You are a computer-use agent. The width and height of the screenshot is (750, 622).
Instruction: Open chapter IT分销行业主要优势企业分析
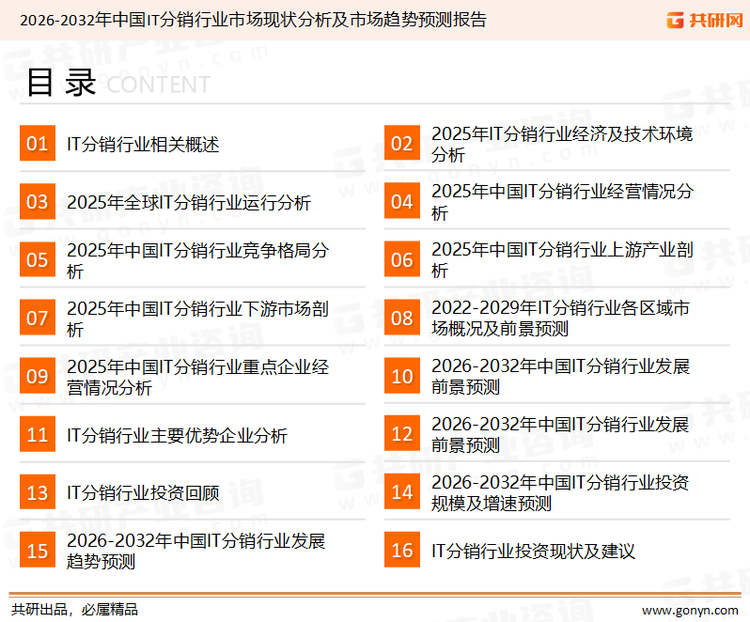[177, 435]
